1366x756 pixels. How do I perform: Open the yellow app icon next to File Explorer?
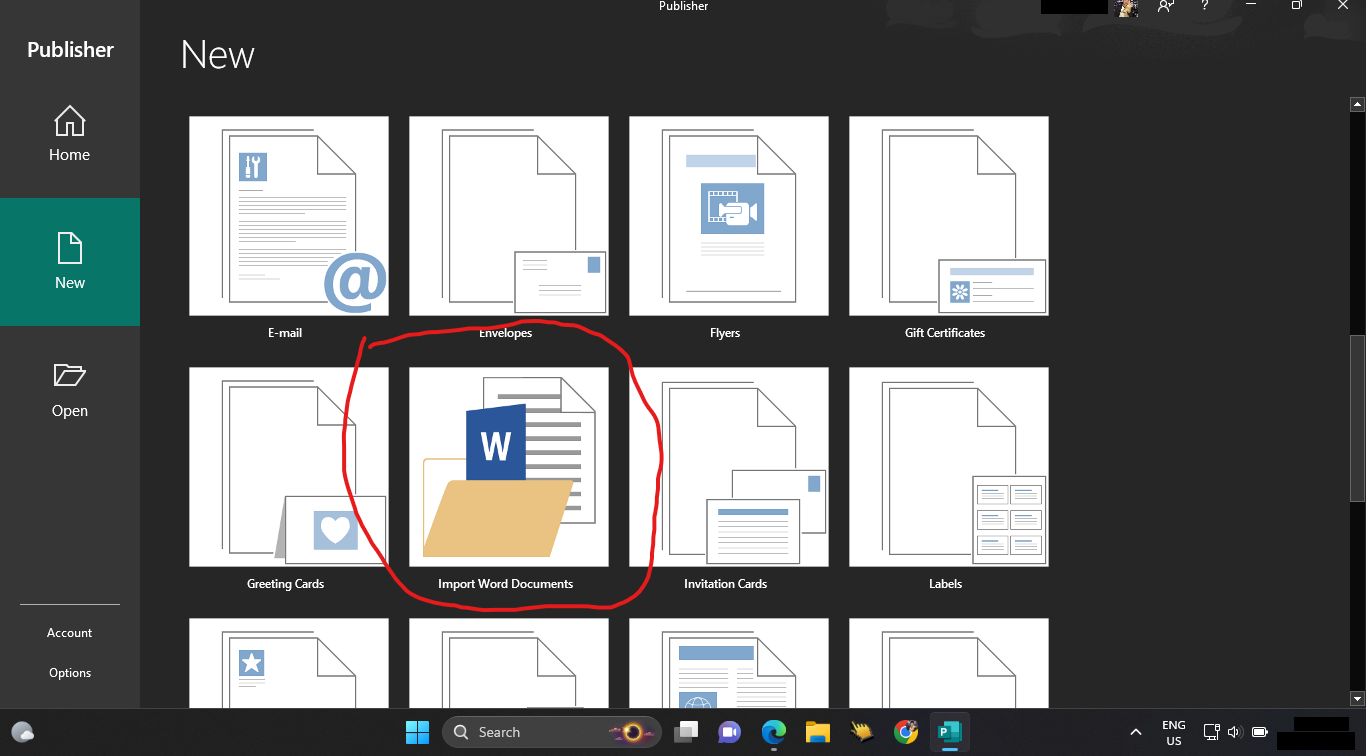(x=862, y=732)
